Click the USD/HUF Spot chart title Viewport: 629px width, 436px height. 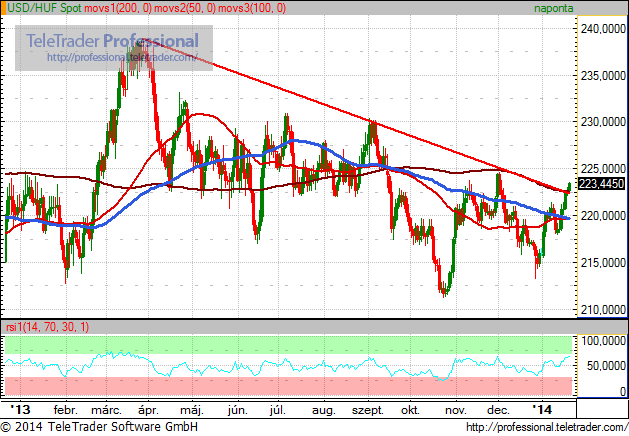(44, 8)
